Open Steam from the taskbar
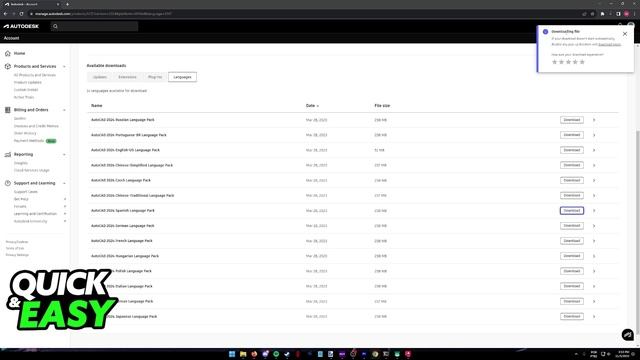The image size is (640, 360). (x=287, y=354)
